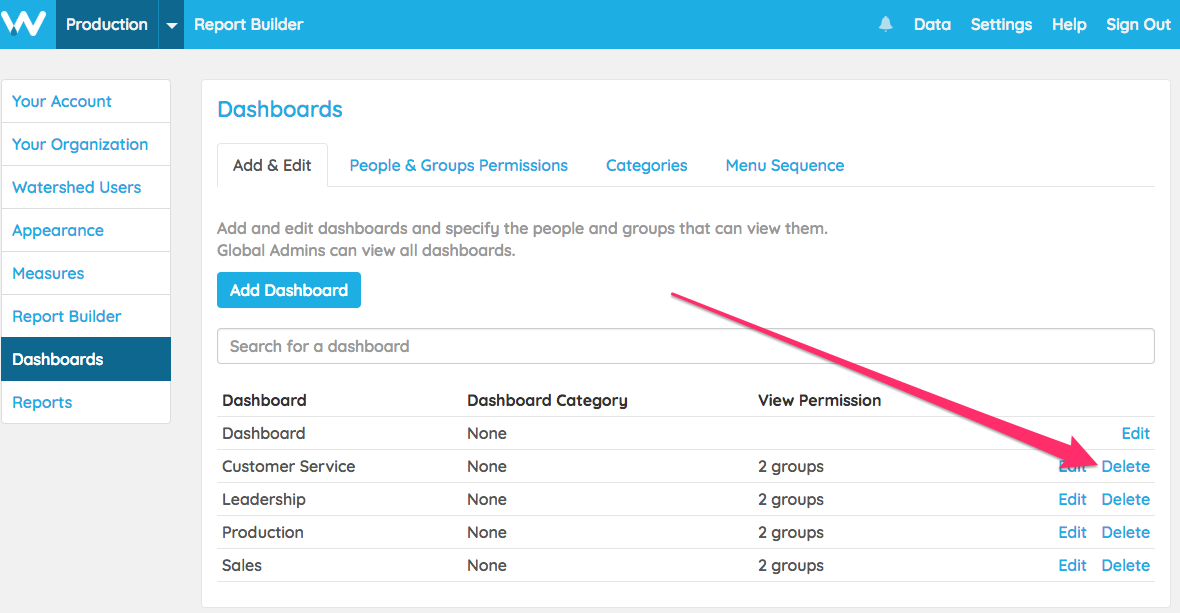This screenshot has width=1180, height=613.
Task: Click None in the Sales row
Action: (x=487, y=566)
